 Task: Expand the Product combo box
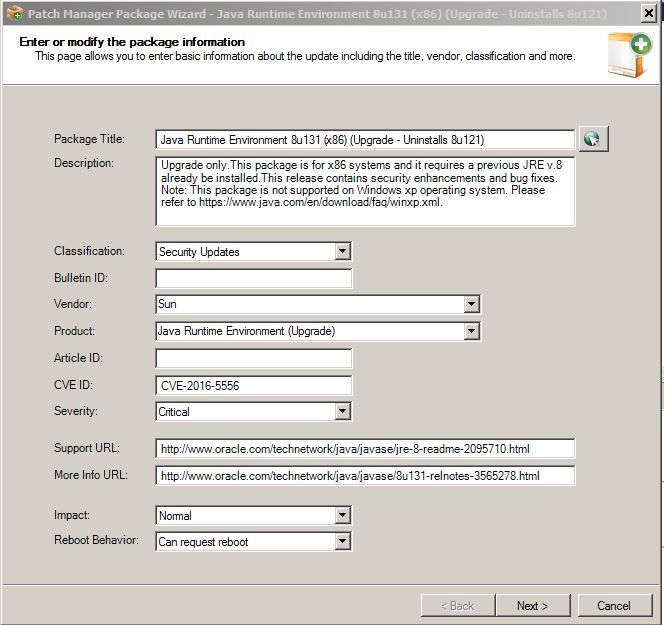point(471,331)
